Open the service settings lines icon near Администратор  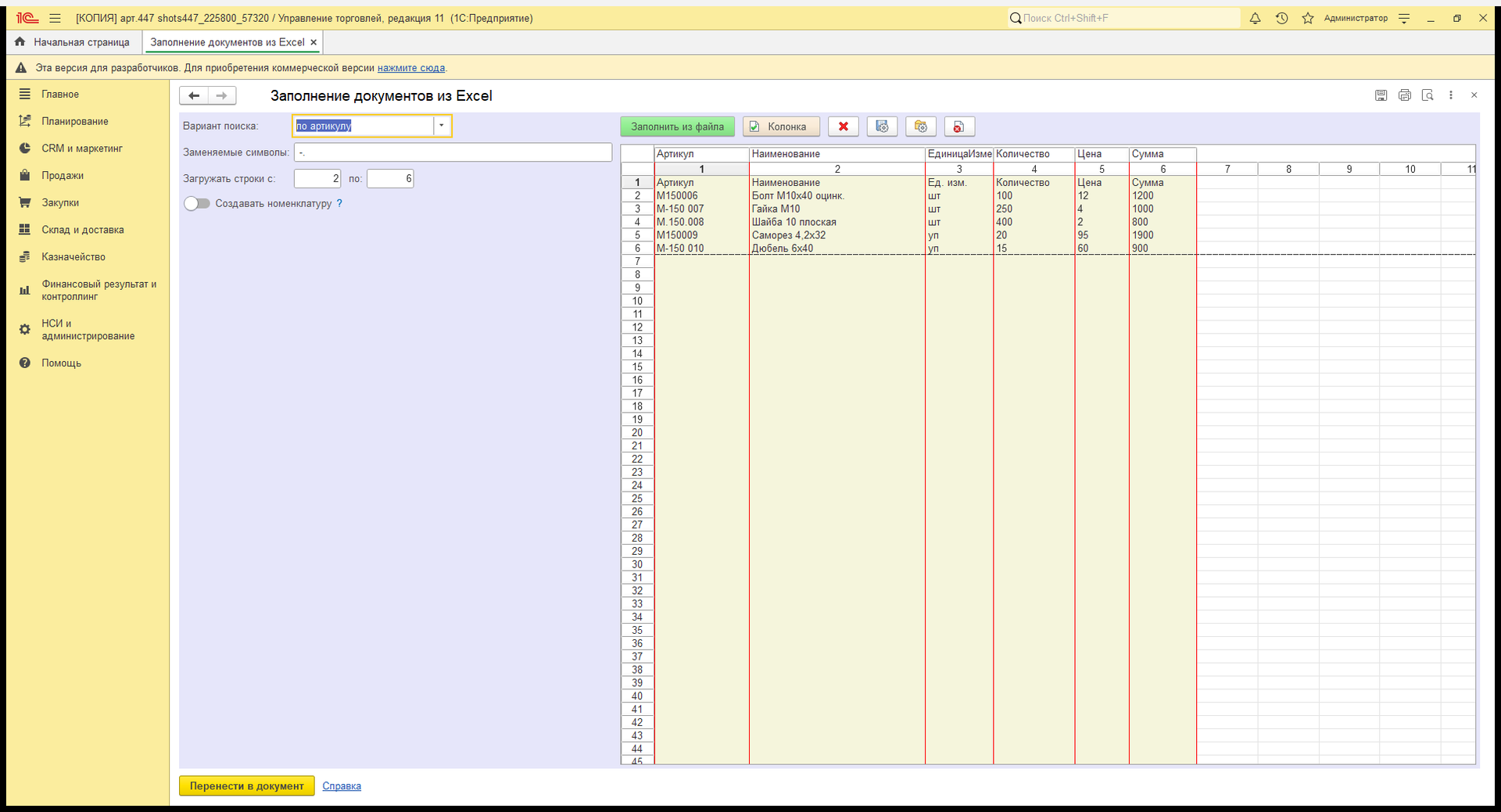[x=1404, y=18]
